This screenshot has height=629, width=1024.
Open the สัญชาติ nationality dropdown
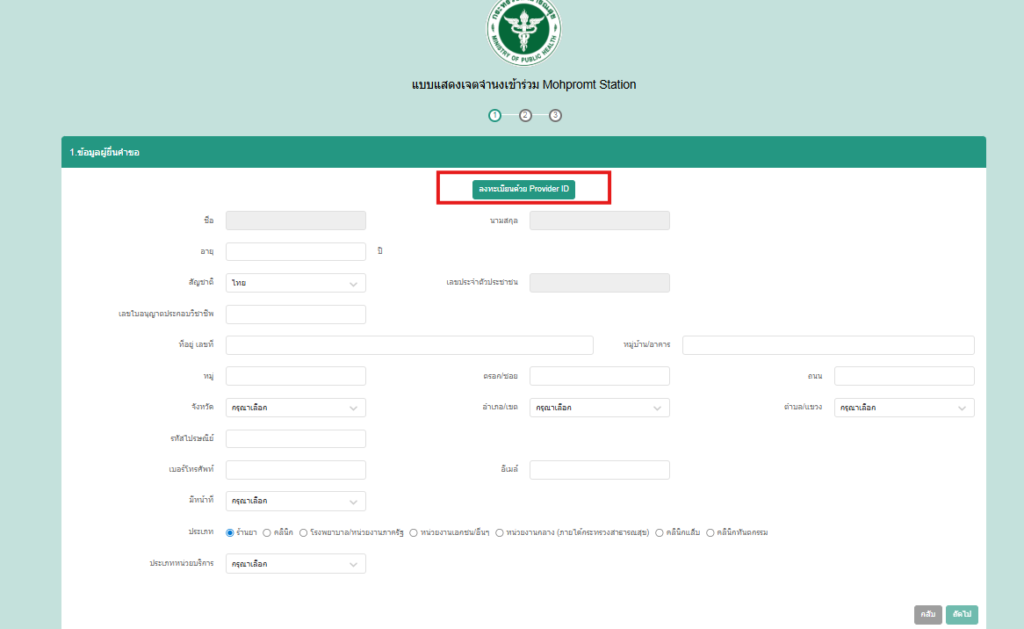coord(295,283)
